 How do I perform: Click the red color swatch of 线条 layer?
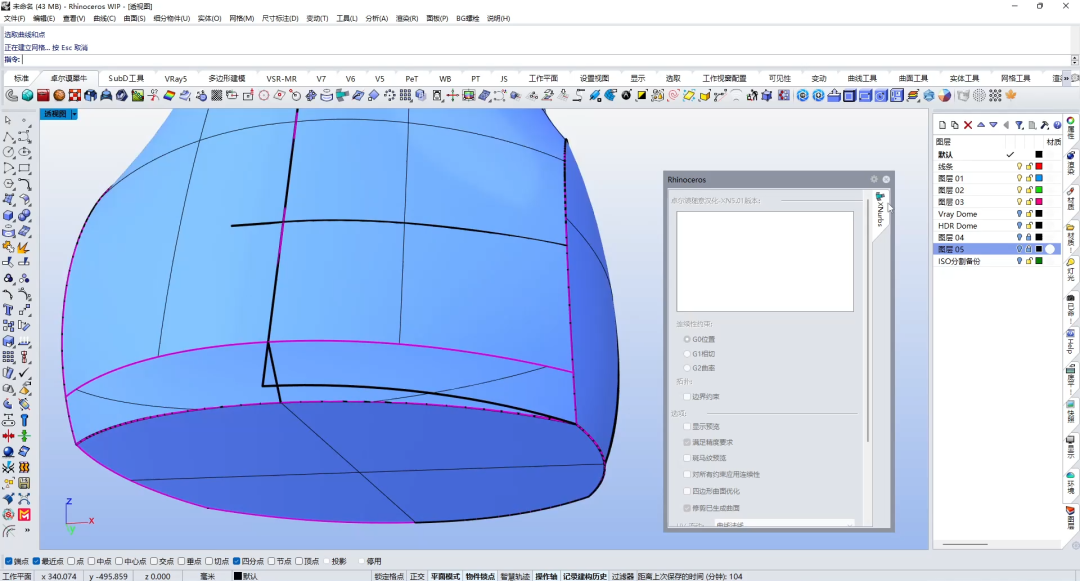[1039, 167]
